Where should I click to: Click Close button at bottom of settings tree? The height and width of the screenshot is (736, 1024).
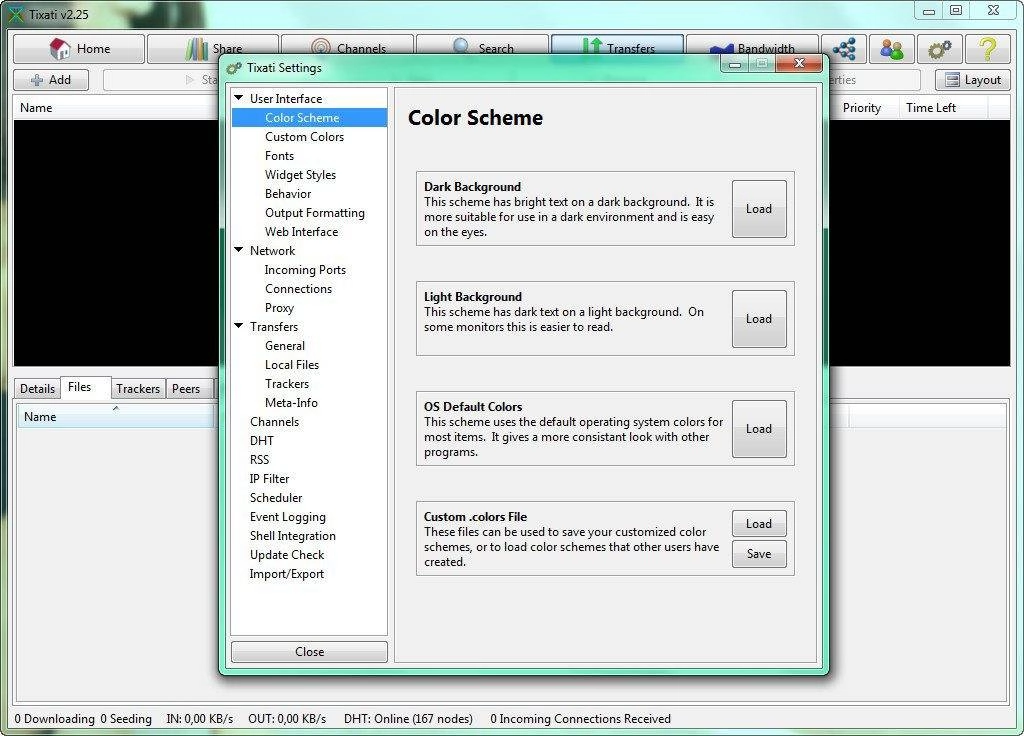point(310,652)
